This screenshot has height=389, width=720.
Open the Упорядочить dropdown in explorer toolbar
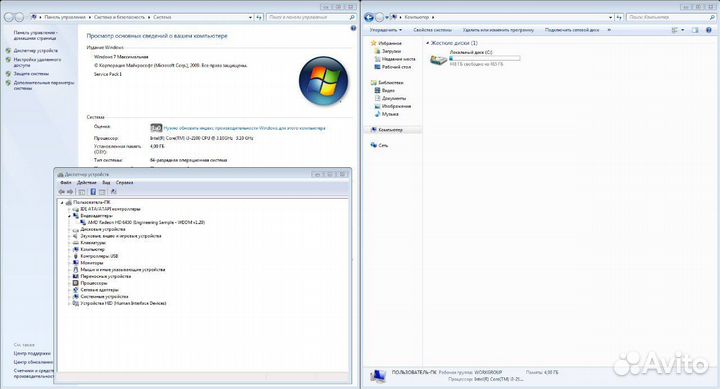386,30
